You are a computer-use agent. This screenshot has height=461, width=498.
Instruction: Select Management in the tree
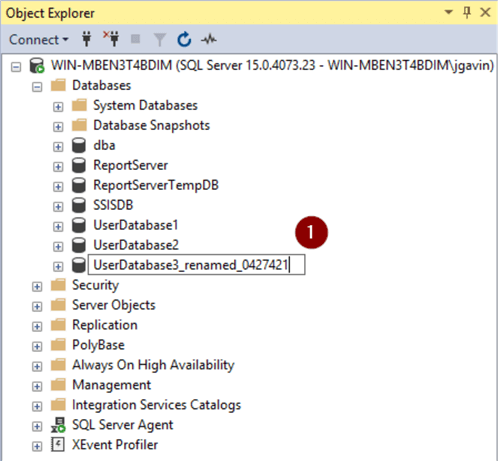point(112,385)
